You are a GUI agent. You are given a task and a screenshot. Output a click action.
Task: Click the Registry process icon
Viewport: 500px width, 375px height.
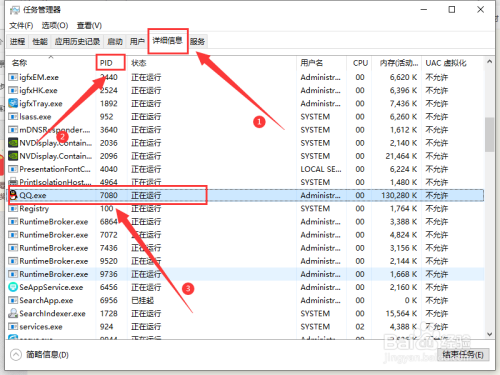13,208
